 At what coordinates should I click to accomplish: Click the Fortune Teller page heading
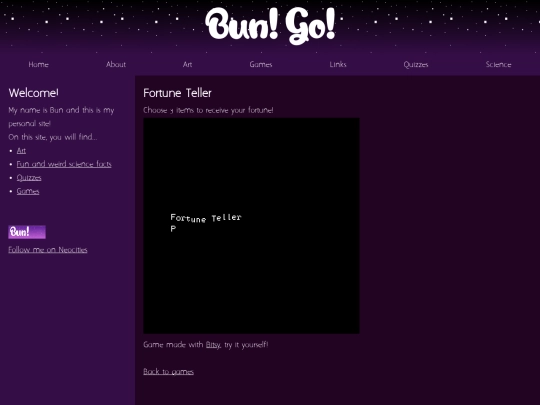(x=177, y=93)
